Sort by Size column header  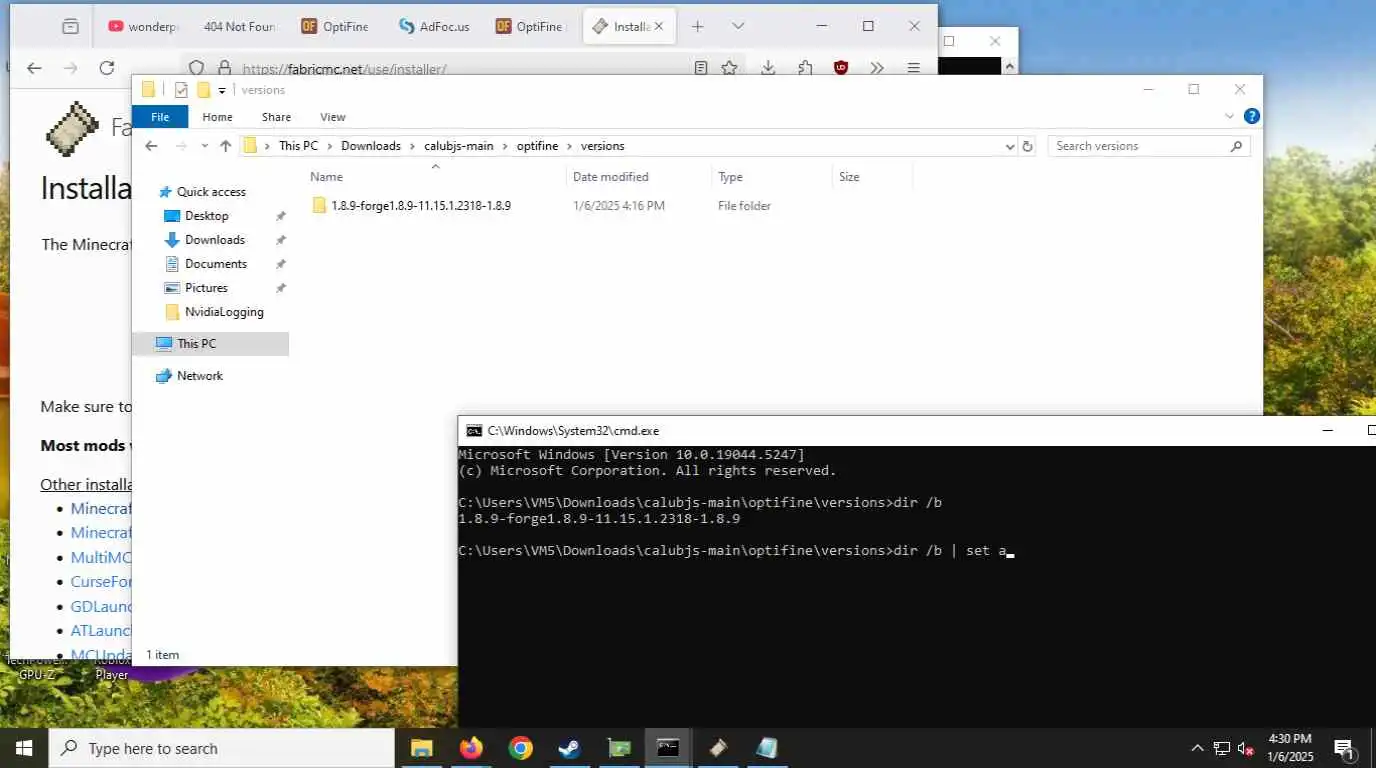[x=849, y=177]
